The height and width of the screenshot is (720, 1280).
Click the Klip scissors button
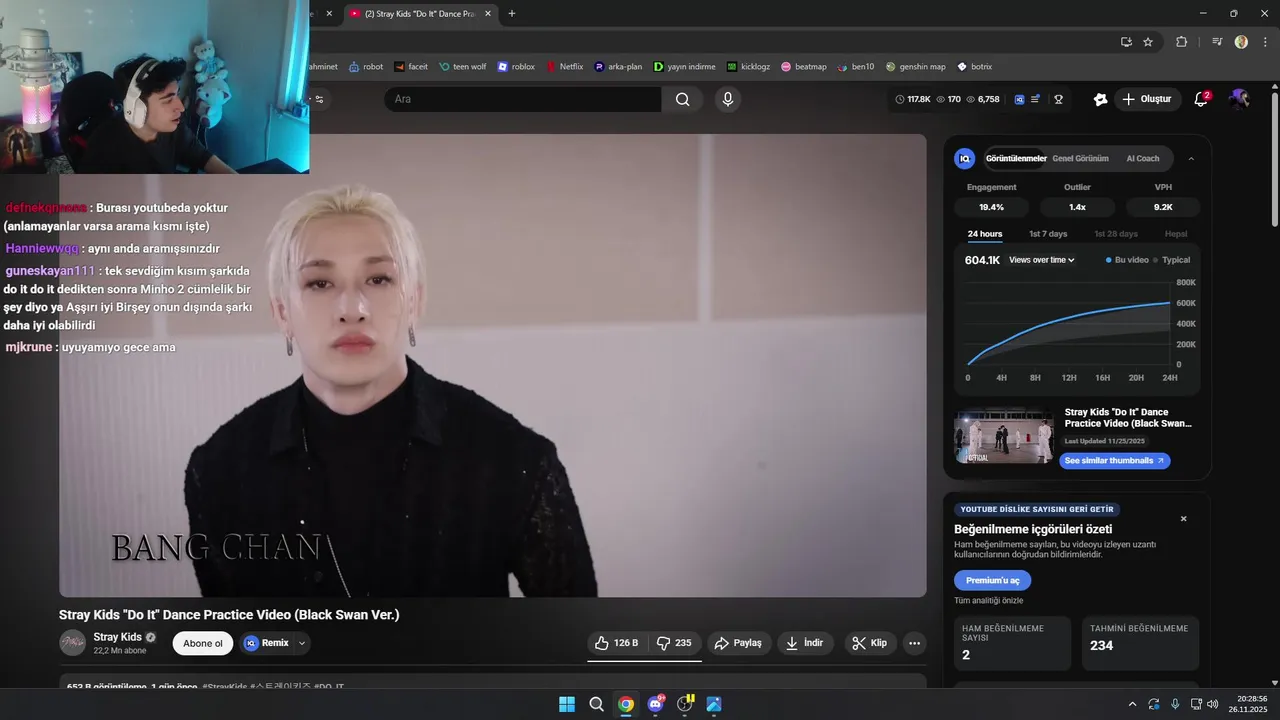pos(869,643)
